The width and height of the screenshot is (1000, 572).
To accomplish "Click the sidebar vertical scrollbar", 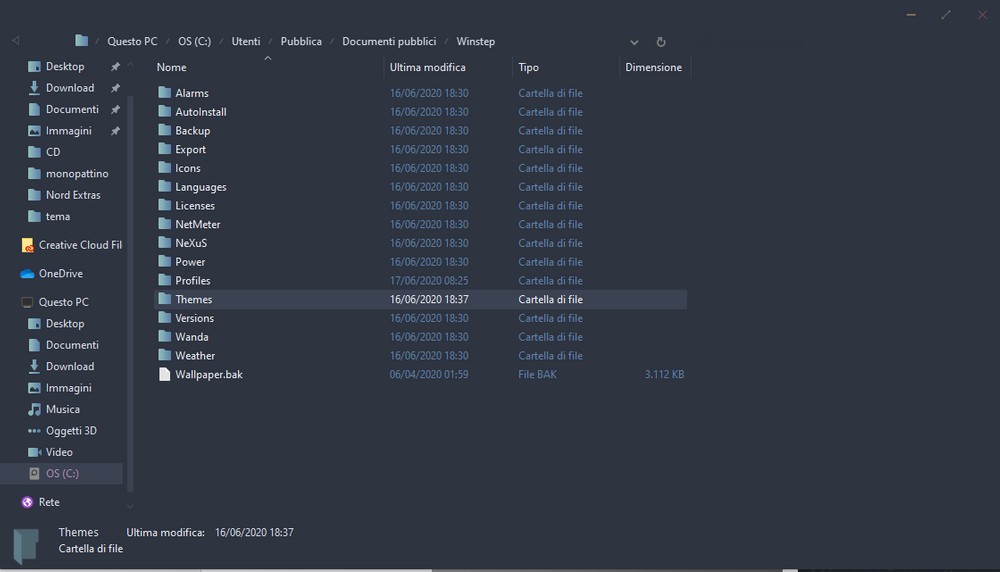I will (x=130, y=280).
